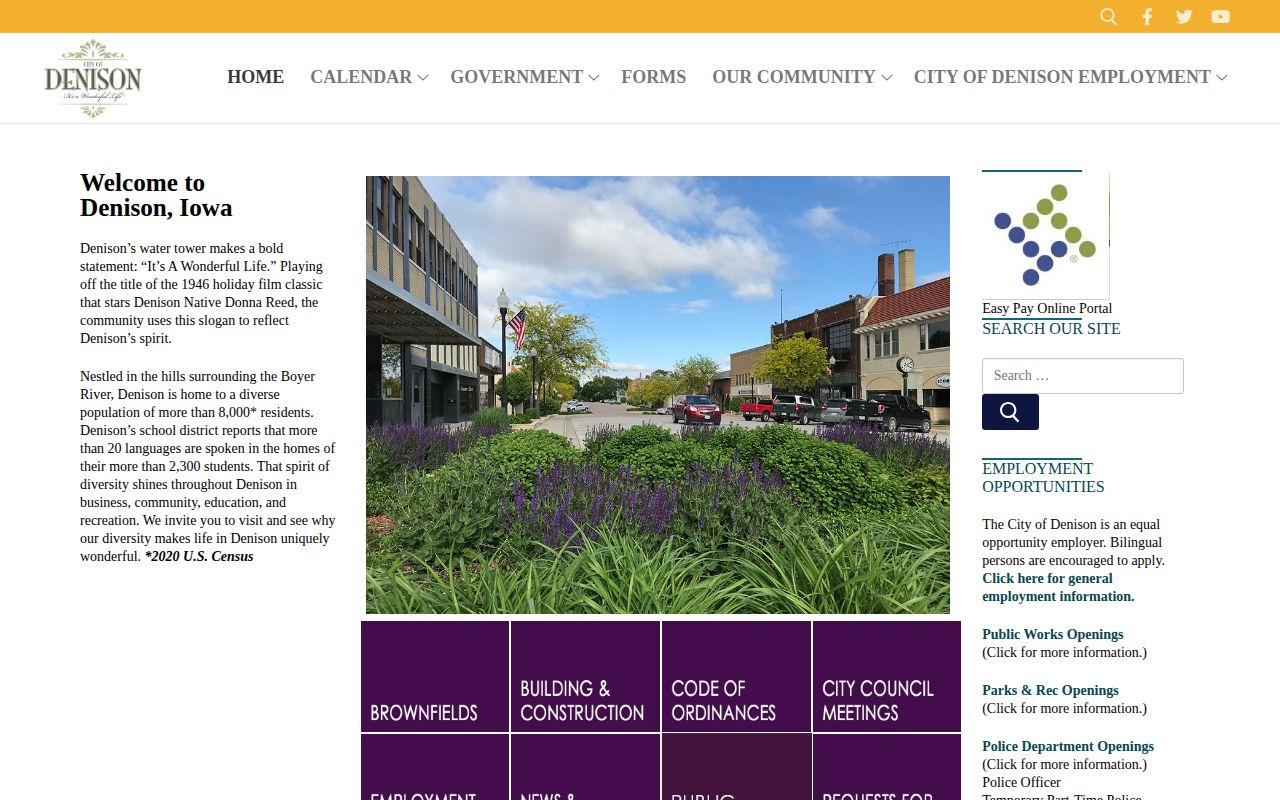
Task: Open the Government menu item
Action: pos(516,77)
